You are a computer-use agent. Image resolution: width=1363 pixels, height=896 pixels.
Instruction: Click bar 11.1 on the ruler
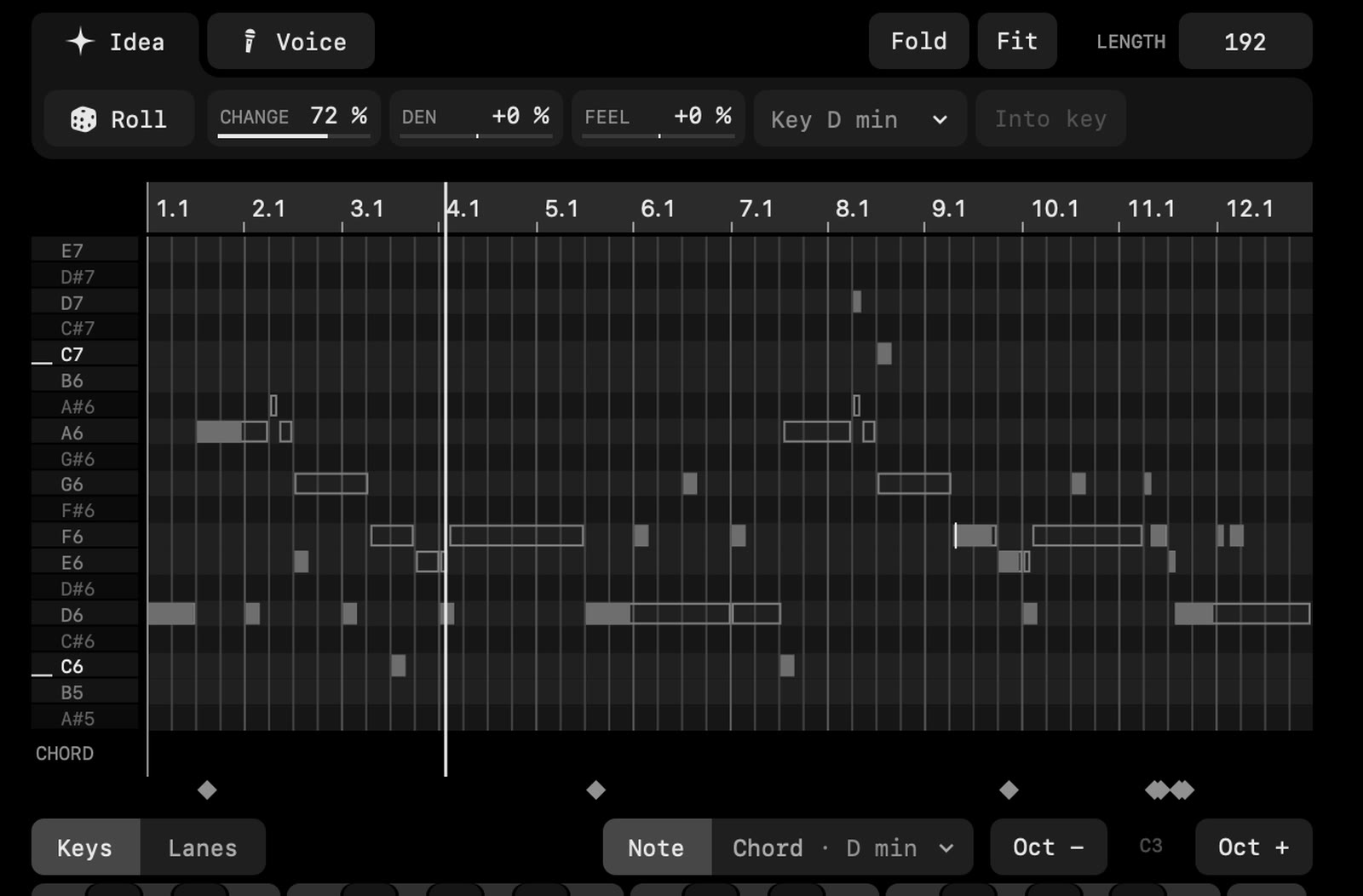tap(1152, 209)
